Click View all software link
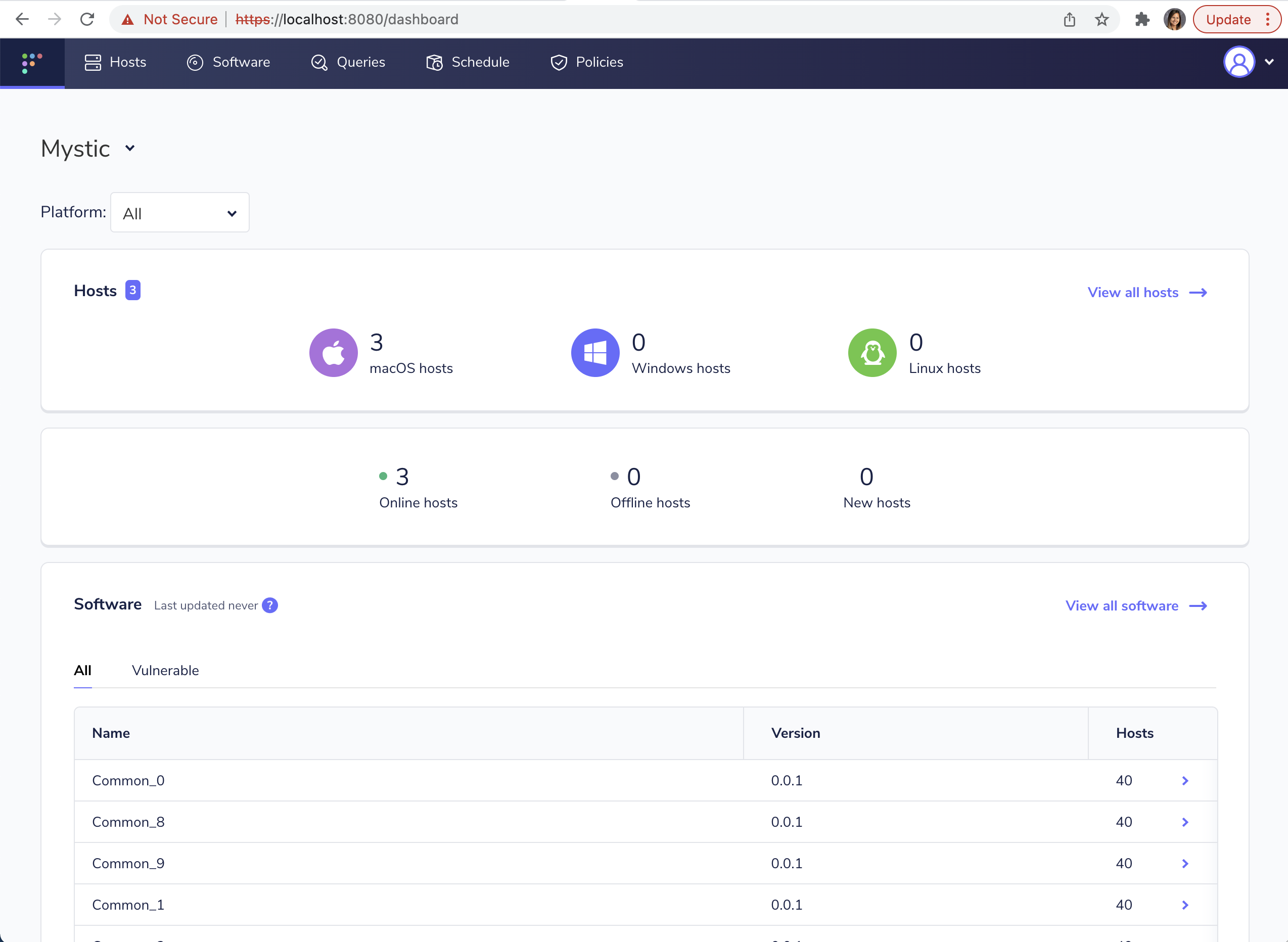This screenshot has height=942, width=1288. pyautogui.click(x=1136, y=605)
